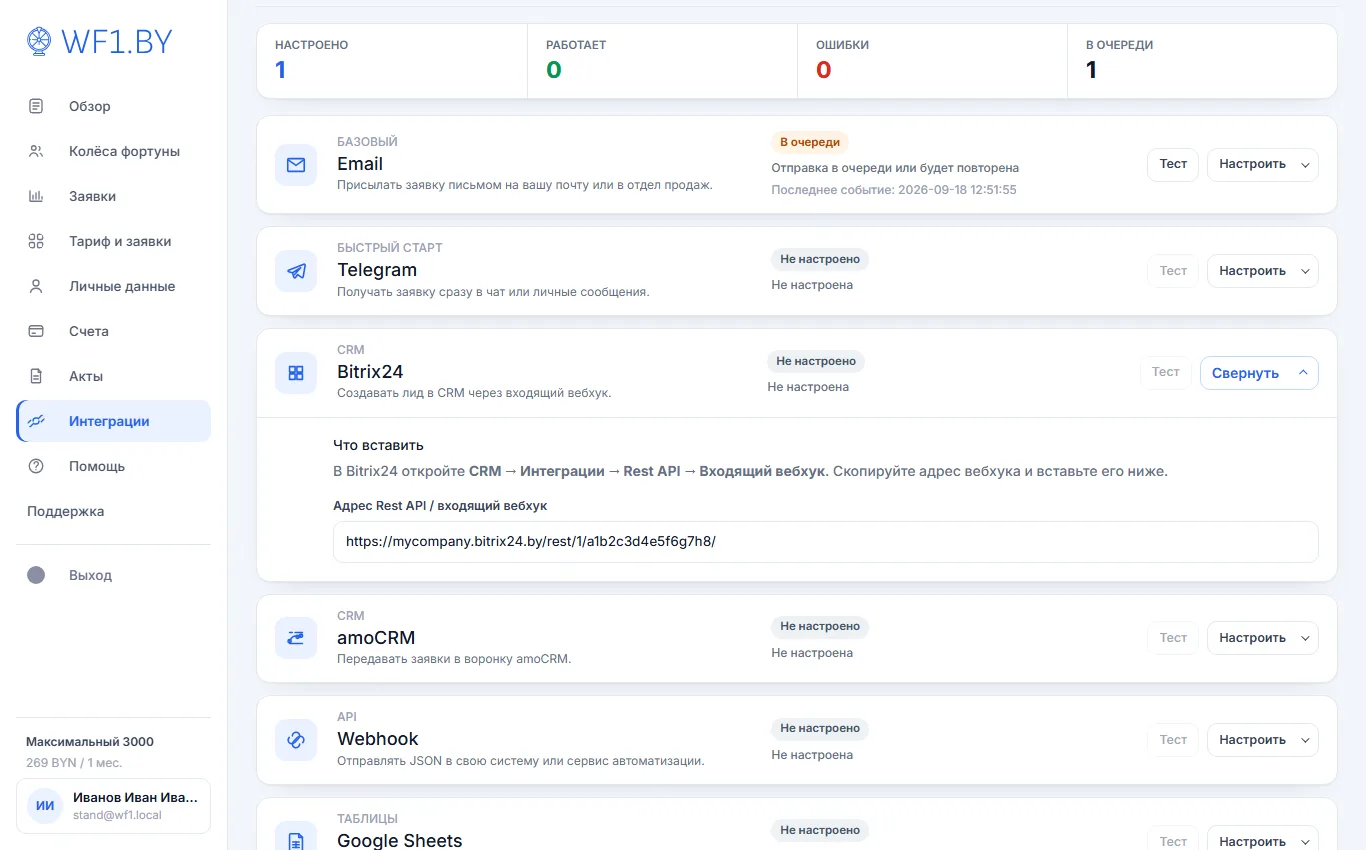The width and height of the screenshot is (1366, 850).
Task: Expand Telegram settings with Настроить
Action: 1262,271
